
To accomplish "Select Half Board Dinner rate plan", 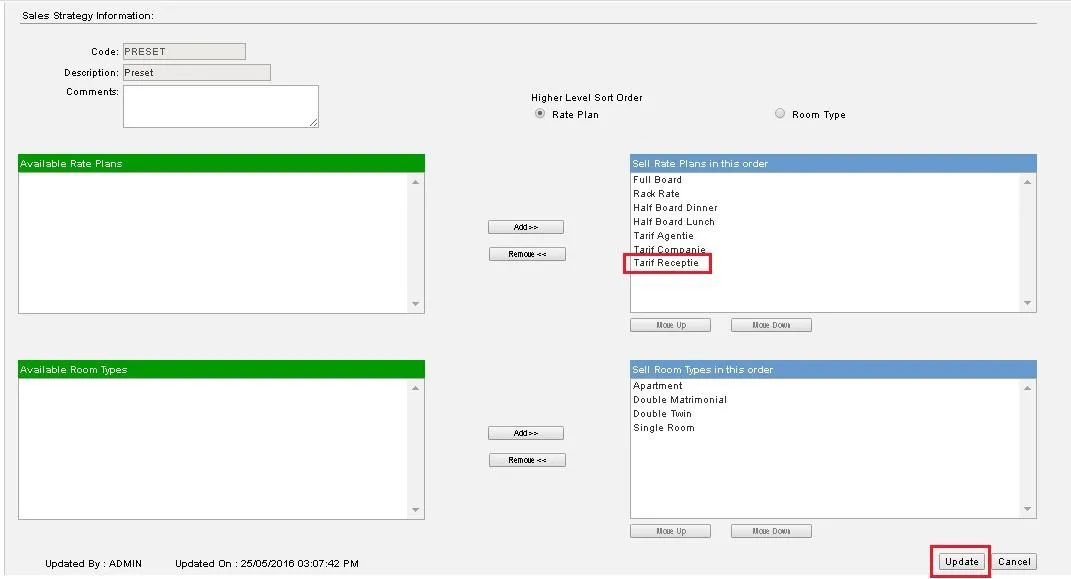I will [x=675, y=208].
